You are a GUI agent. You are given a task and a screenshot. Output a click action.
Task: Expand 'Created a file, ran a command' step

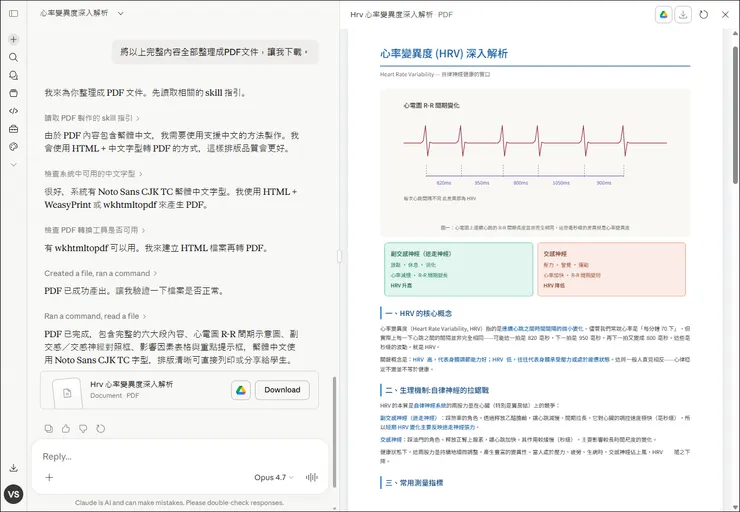[x=101, y=273]
